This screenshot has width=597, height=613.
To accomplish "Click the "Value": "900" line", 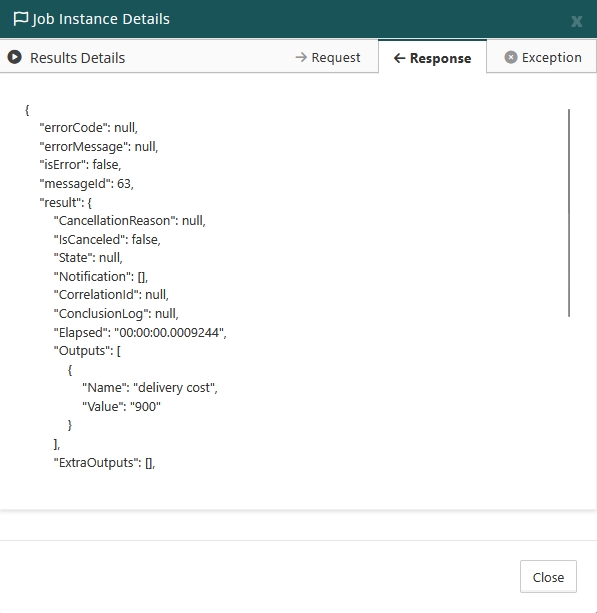I will 121,406.
